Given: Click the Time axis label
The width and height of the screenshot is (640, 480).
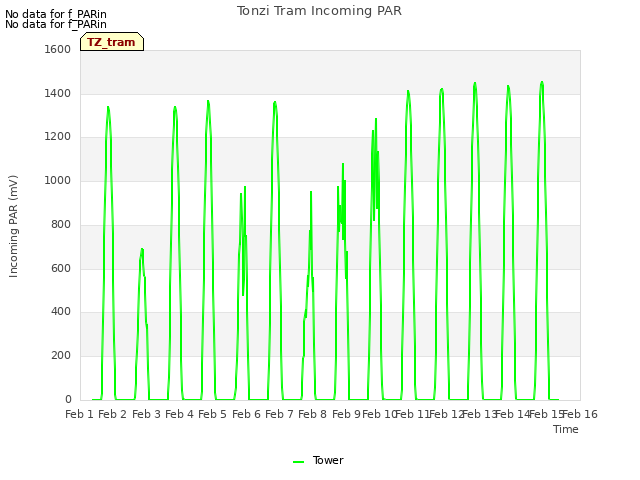Looking at the screenshot, I should click(x=566, y=429).
